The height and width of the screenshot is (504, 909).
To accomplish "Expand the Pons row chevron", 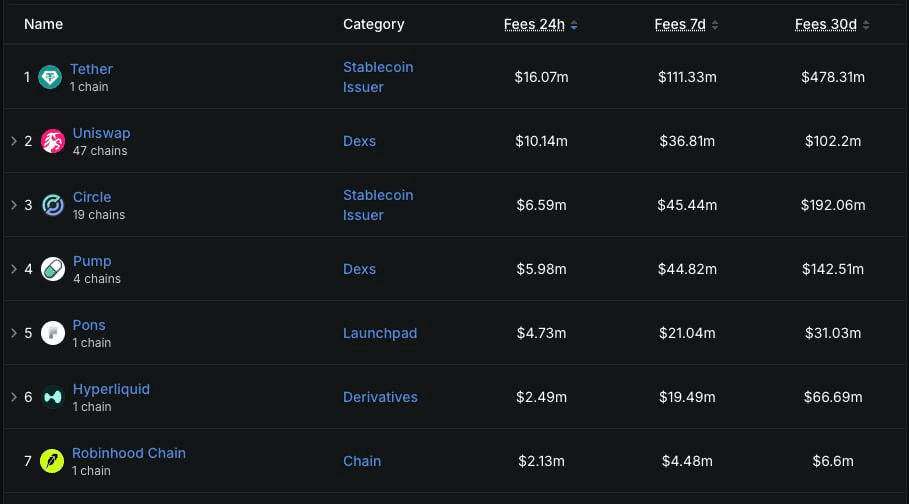I will pos(14,333).
